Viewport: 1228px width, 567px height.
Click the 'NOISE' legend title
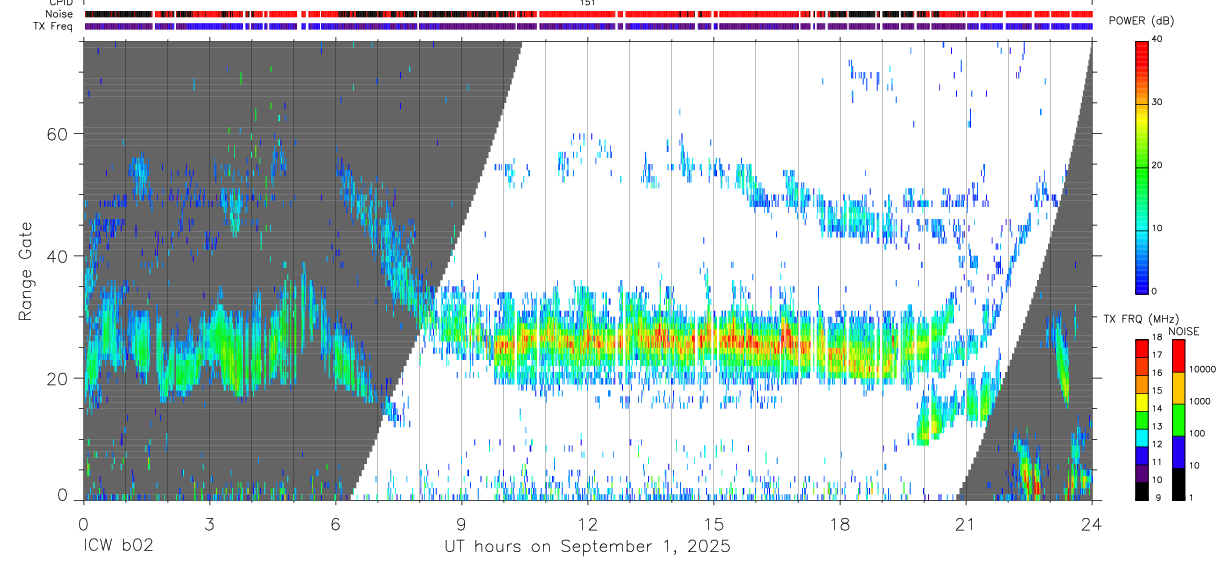click(x=1182, y=330)
